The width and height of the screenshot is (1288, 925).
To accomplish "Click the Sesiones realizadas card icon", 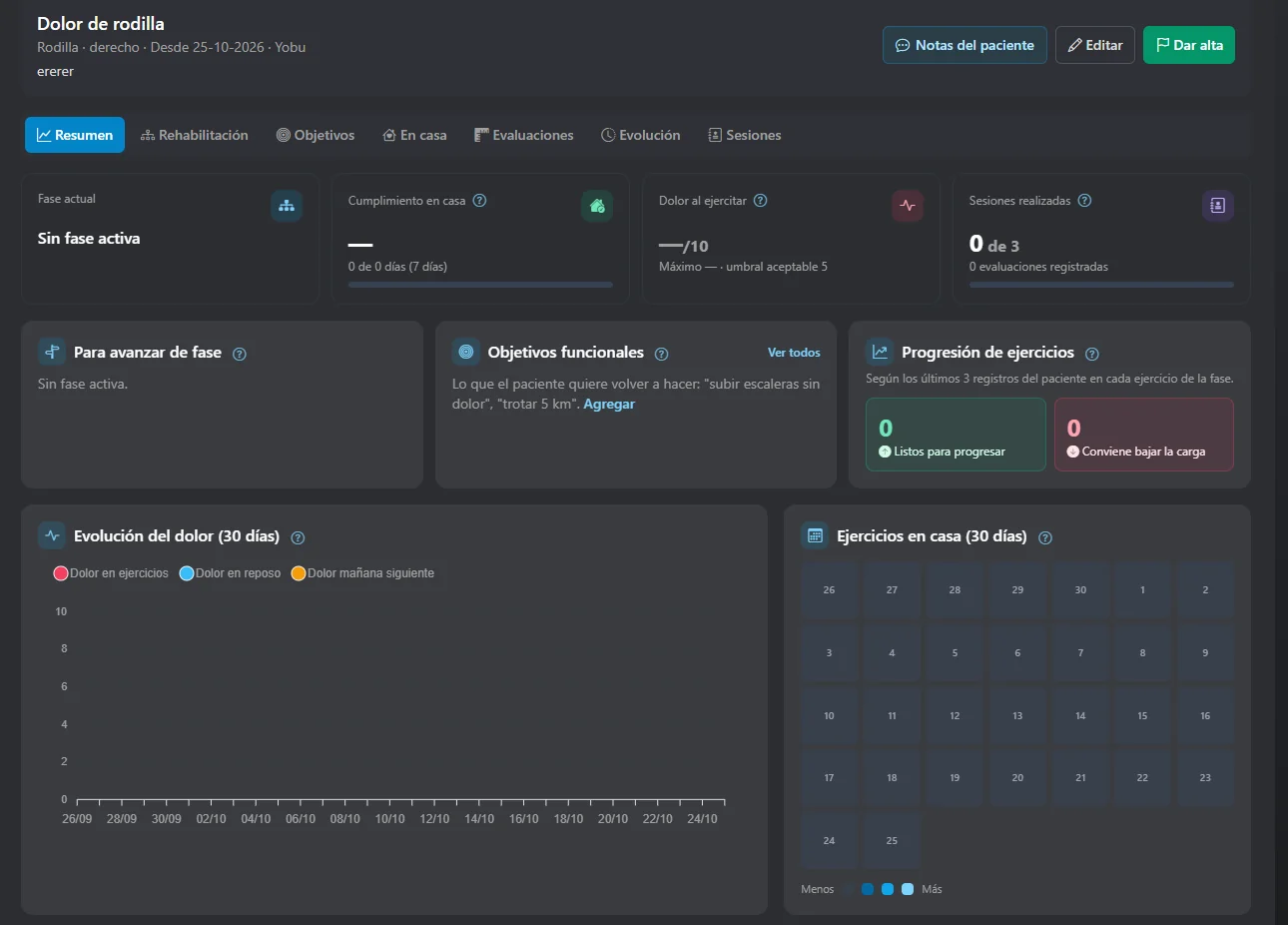I will 1218,206.
